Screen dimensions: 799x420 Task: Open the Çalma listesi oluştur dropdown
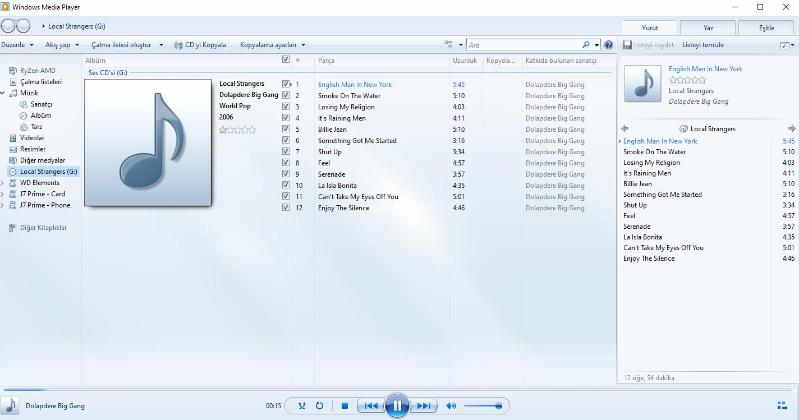127,45
